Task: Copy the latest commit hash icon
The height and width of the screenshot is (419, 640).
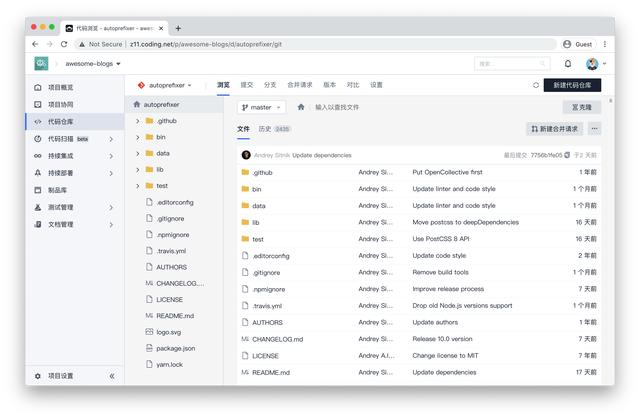Action: tap(567, 155)
